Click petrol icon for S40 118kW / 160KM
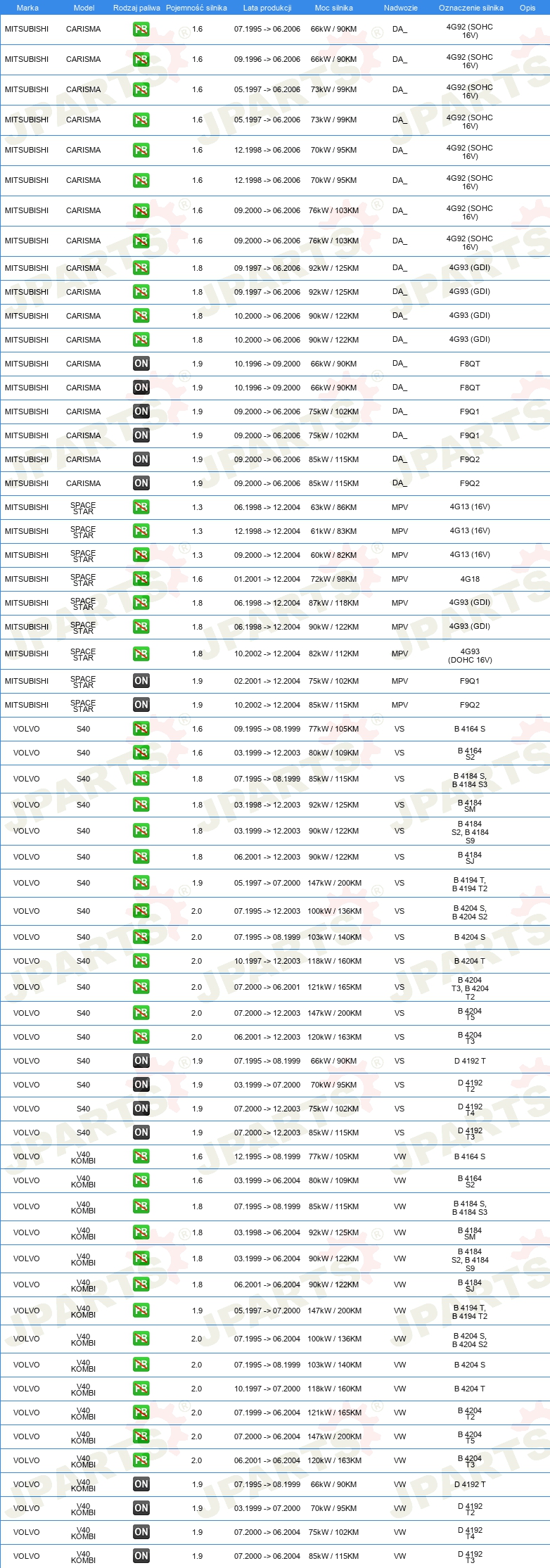 141,961
